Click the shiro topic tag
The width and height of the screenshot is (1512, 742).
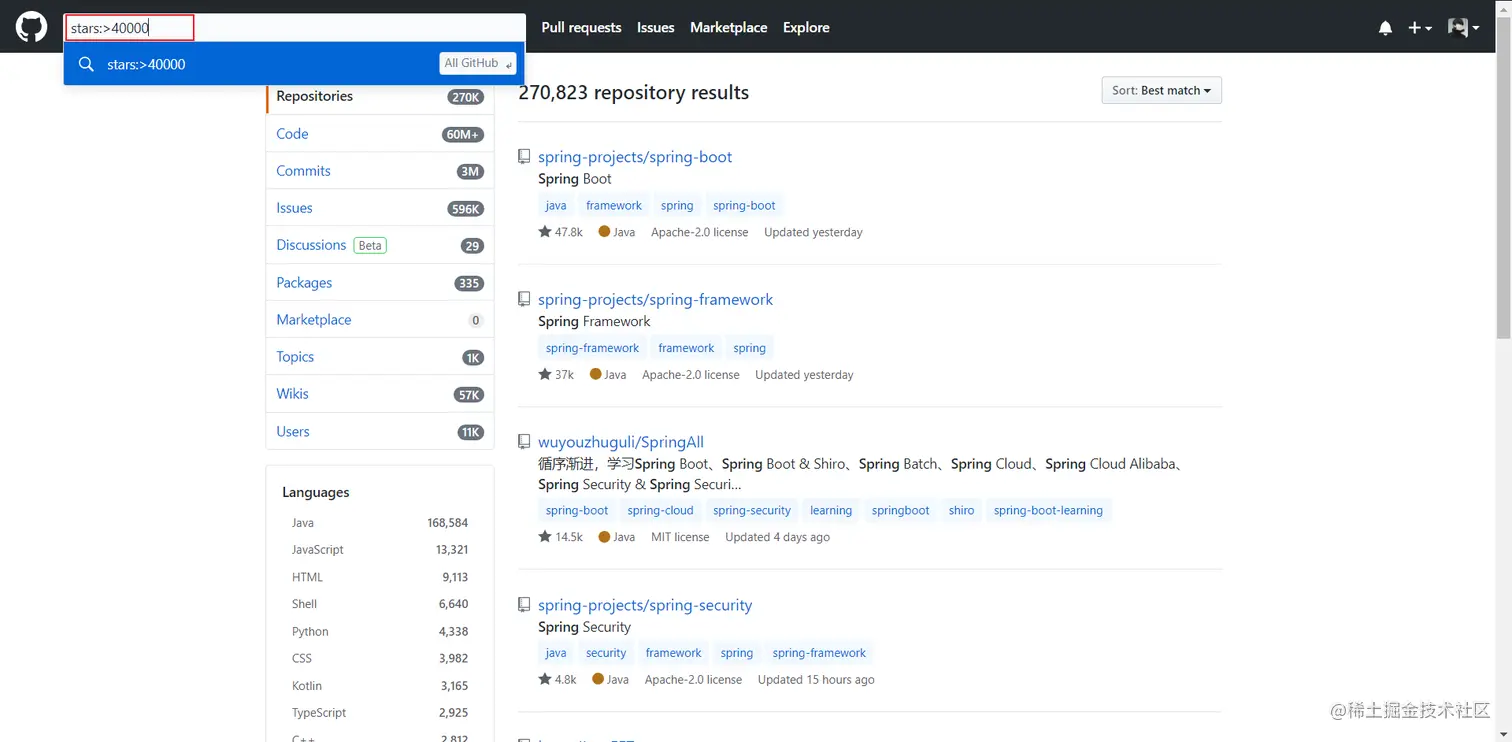pyautogui.click(x=962, y=510)
